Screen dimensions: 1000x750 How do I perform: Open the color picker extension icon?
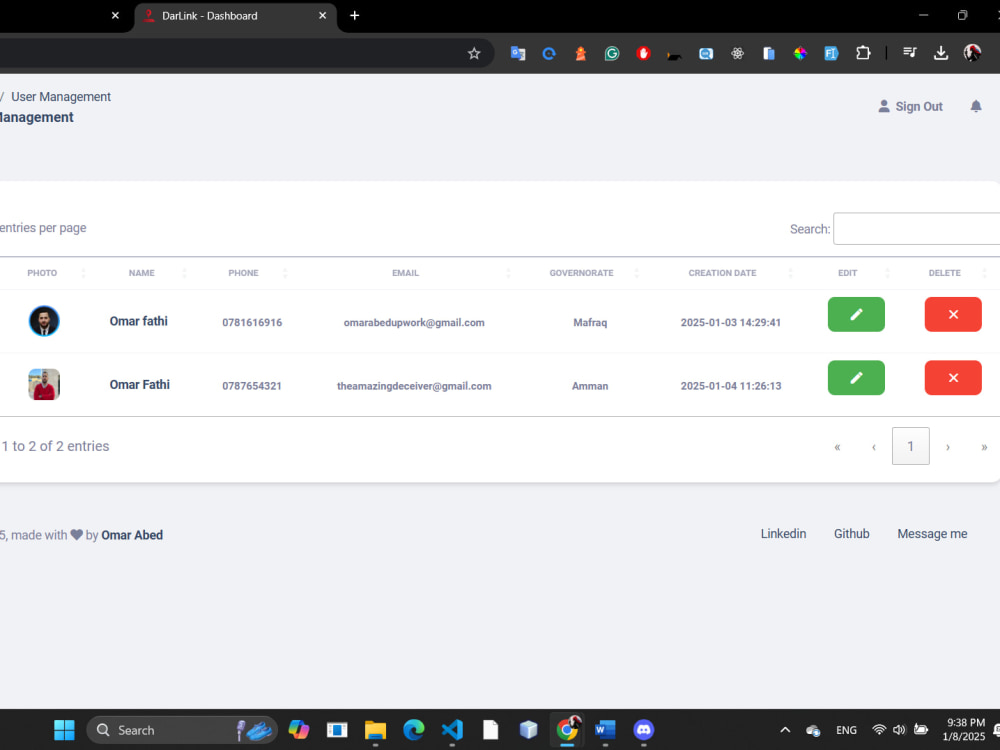[x=800, y=54]
